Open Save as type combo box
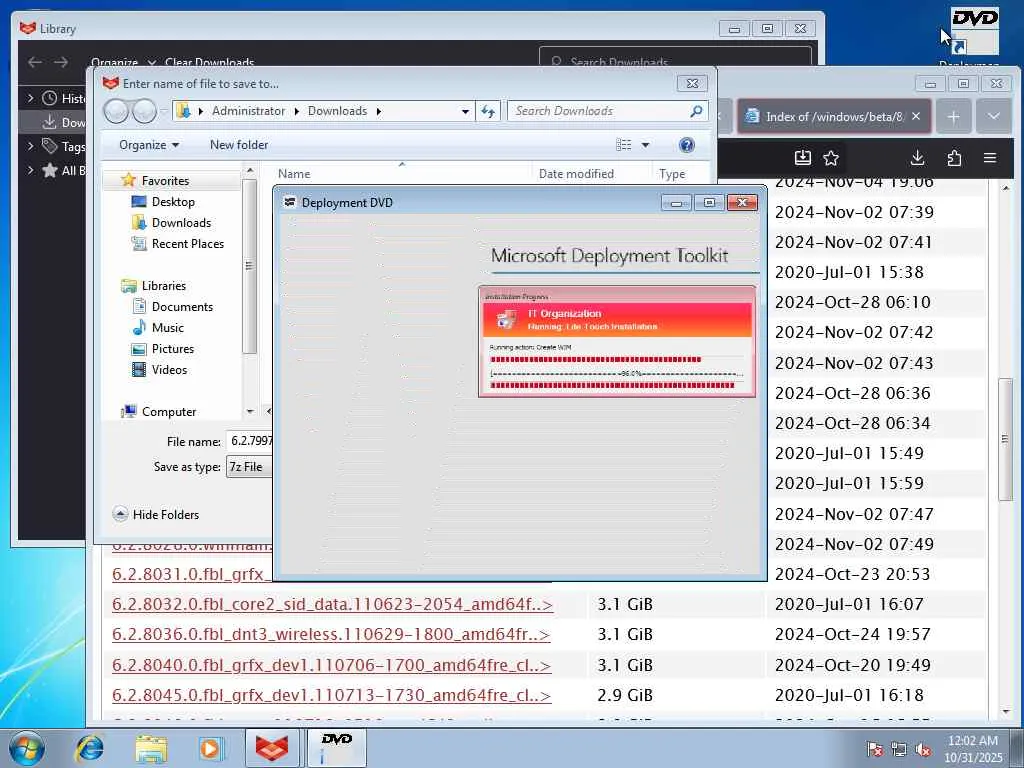Screen dimensions: 1024x768 coord(250,466)
